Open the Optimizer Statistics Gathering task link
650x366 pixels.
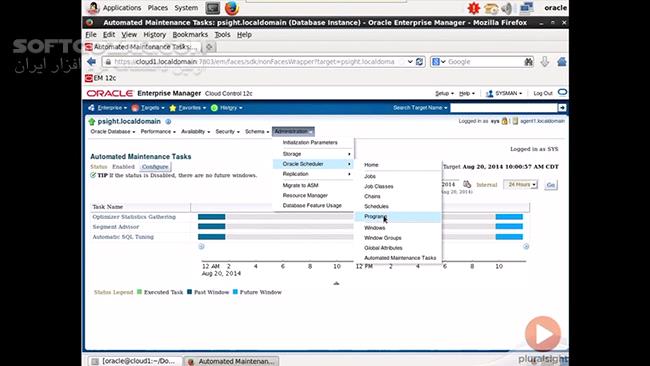134,217
